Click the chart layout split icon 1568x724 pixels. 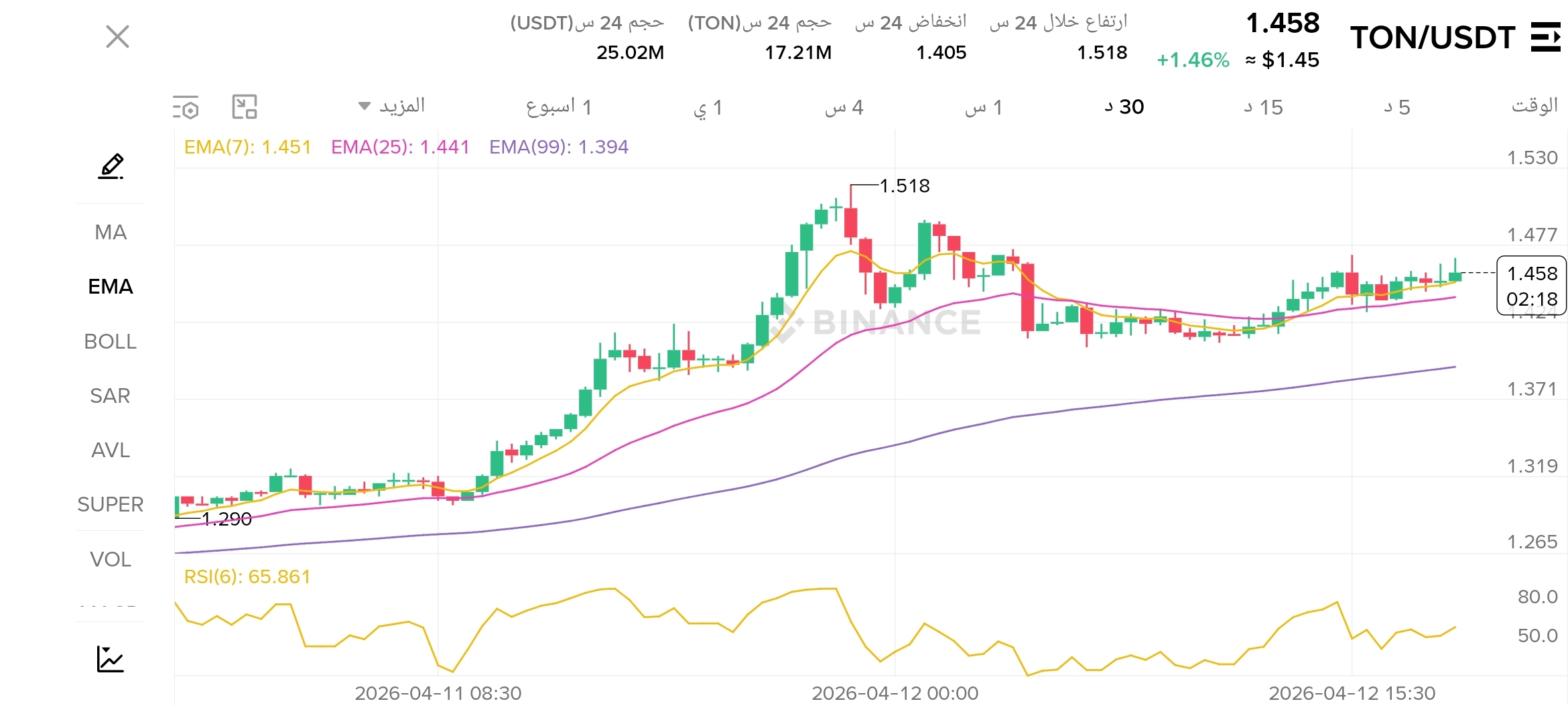(x=245, y=107)
